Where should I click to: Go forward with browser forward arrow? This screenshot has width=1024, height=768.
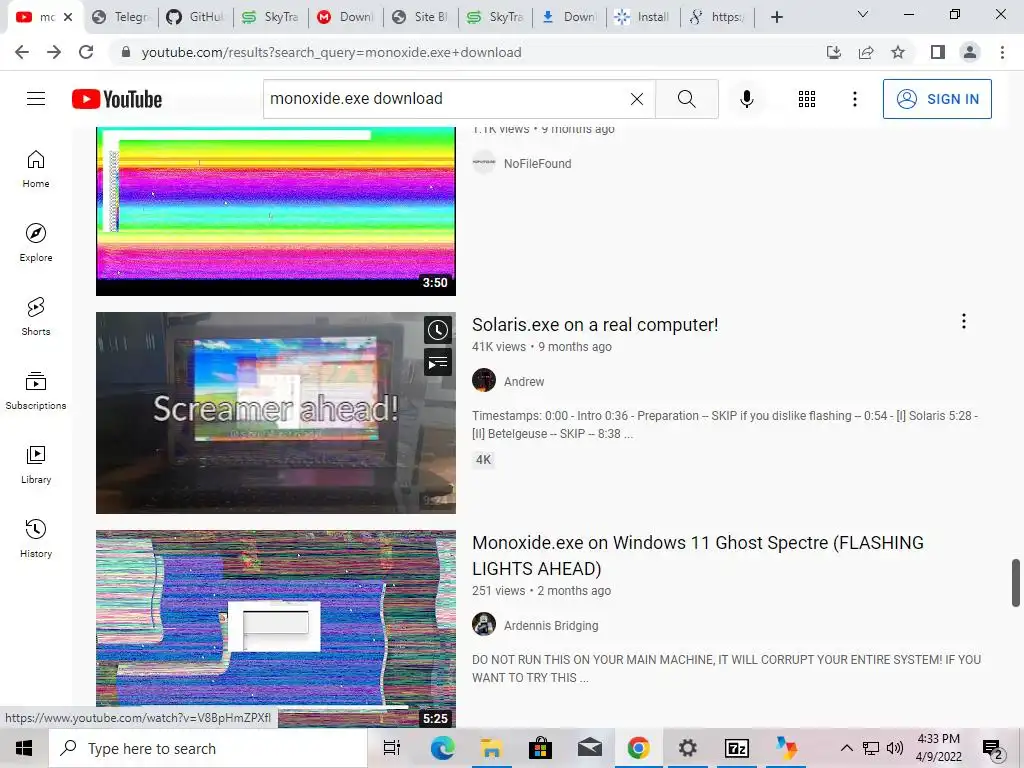[x=54, y=52]
